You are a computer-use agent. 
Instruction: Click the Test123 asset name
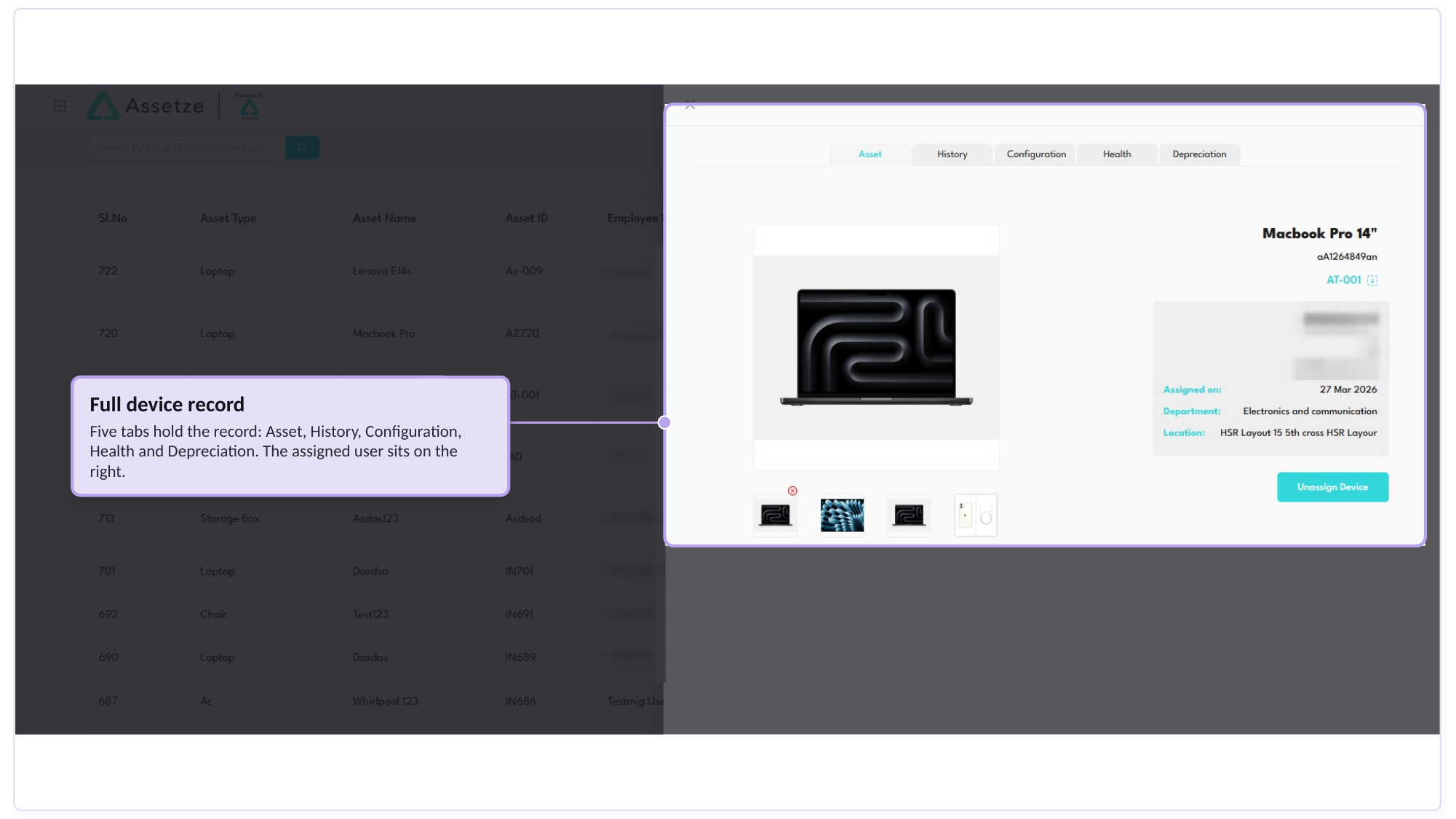click(x=370, y=614)
